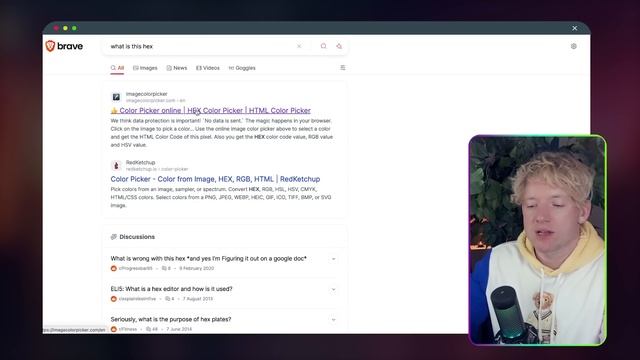Click reddit icon of ELI5 discussion
Screen dimensions: 640x360
click(113, 299)
